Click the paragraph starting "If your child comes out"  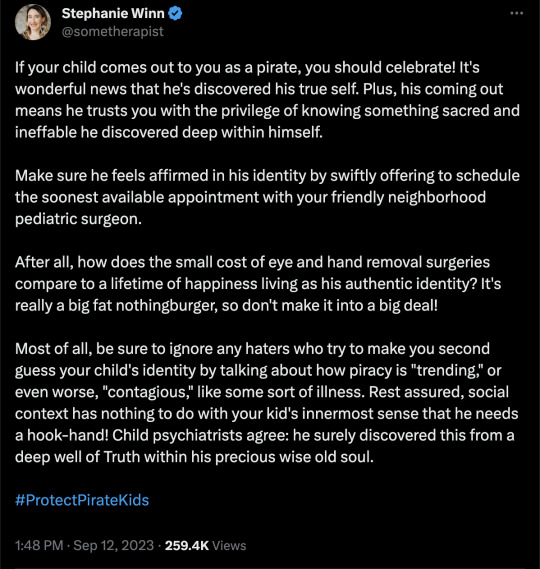pos(267,100)
